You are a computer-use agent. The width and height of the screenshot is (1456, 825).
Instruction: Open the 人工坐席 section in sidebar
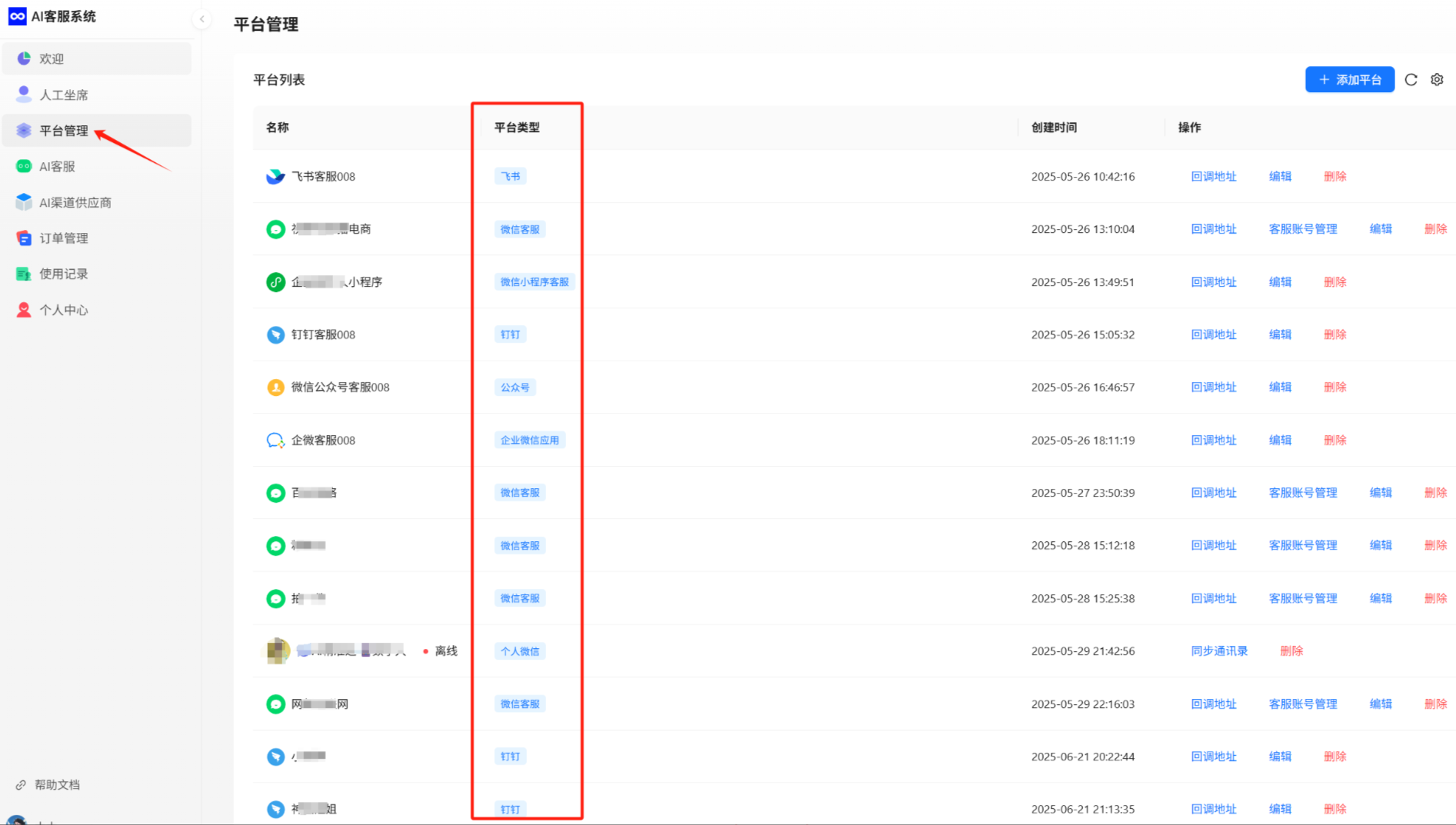[65, 94]
